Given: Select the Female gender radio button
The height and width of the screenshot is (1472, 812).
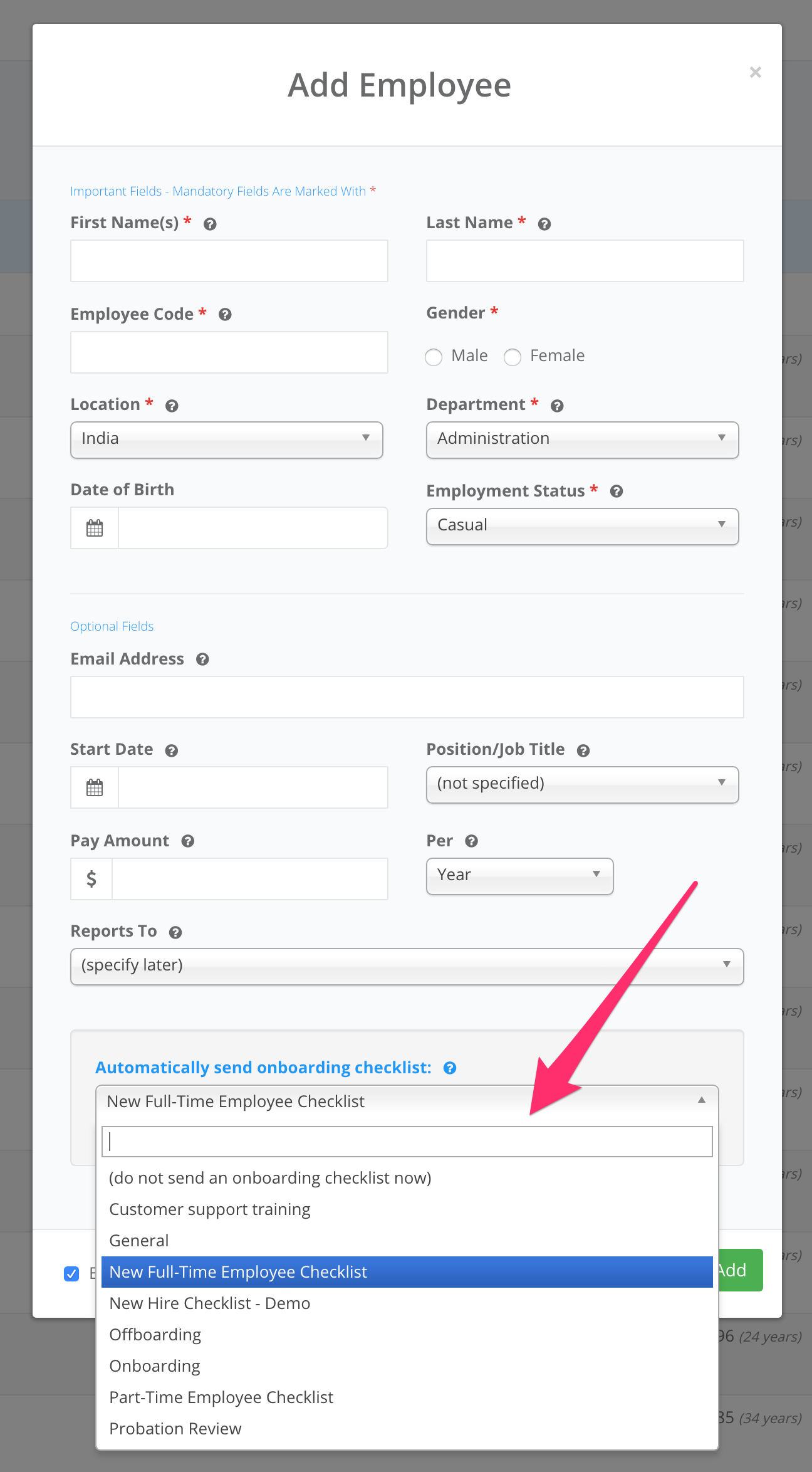Looking at the screenshot, I should [x=513, y=357].
